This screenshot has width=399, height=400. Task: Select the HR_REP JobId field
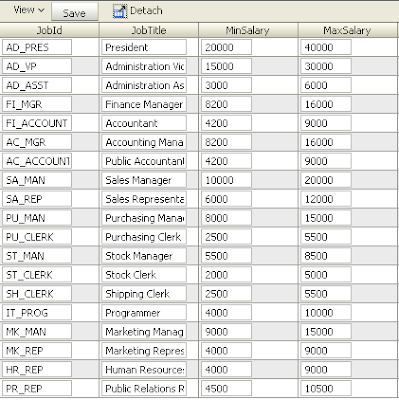(x=37, y=370)
